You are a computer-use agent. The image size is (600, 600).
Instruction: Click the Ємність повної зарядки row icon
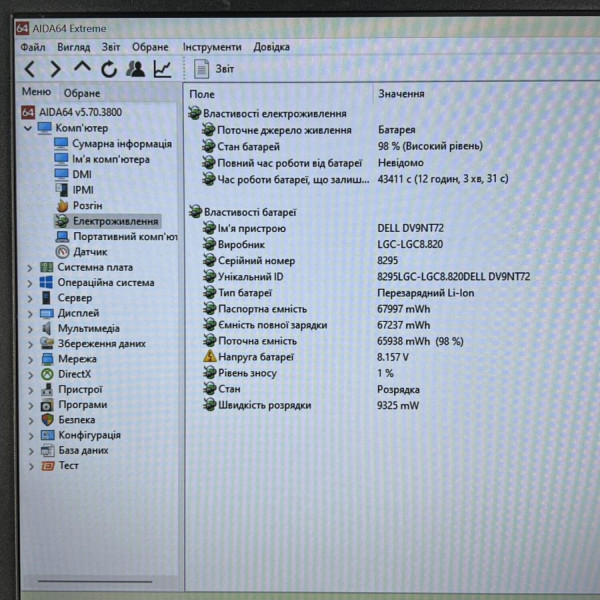[x=209, y=324]
